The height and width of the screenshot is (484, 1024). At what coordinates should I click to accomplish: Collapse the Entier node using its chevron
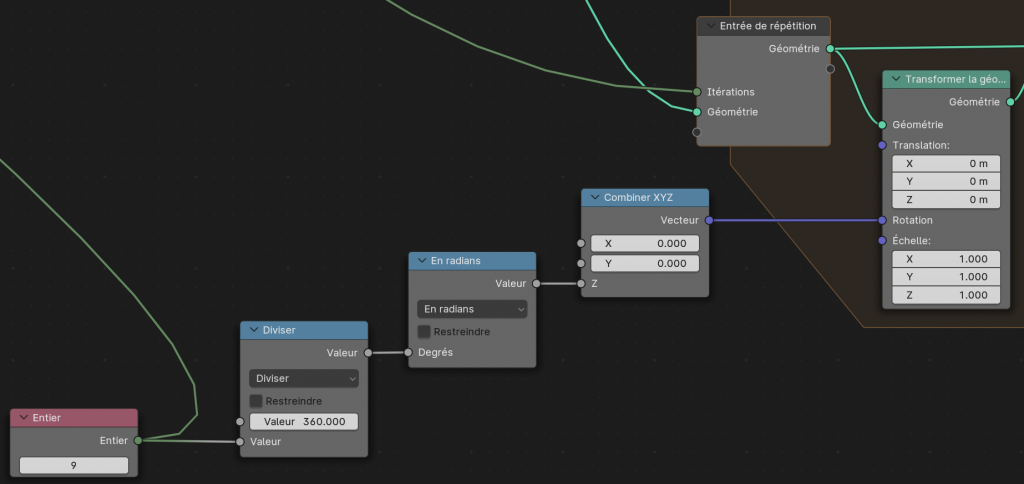pyautogui.click(x=22, y=417)
